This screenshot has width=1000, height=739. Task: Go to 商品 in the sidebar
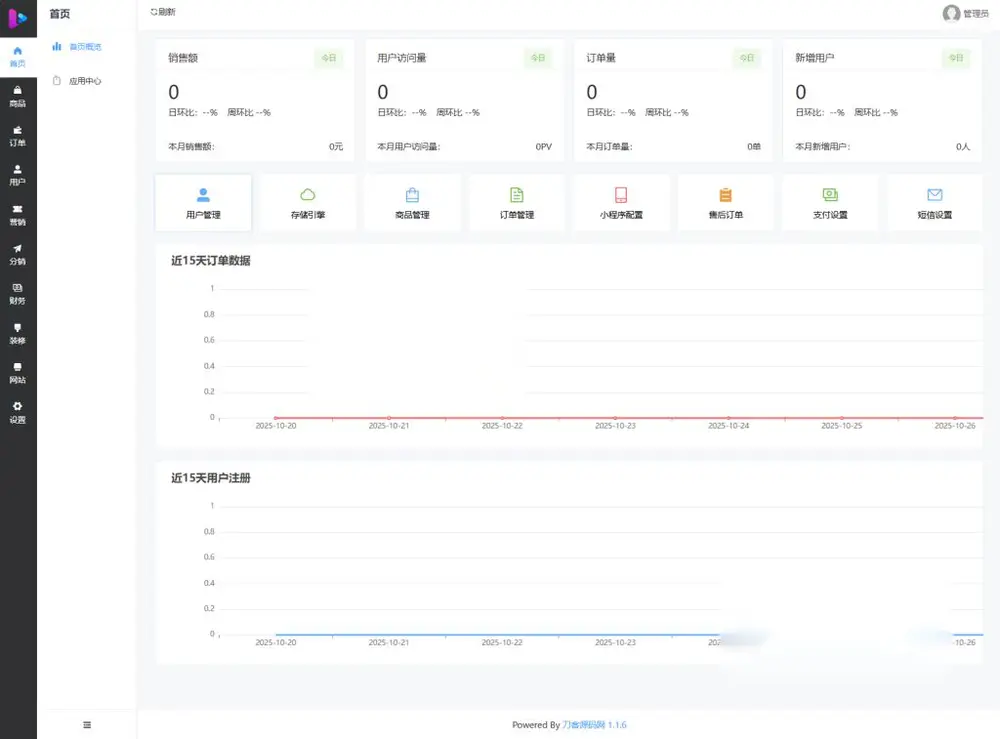[18, 96]
